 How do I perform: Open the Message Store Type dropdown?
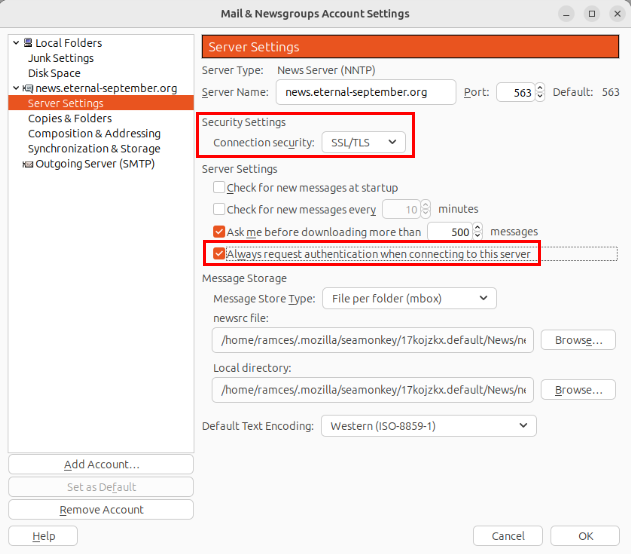(409, 299)
